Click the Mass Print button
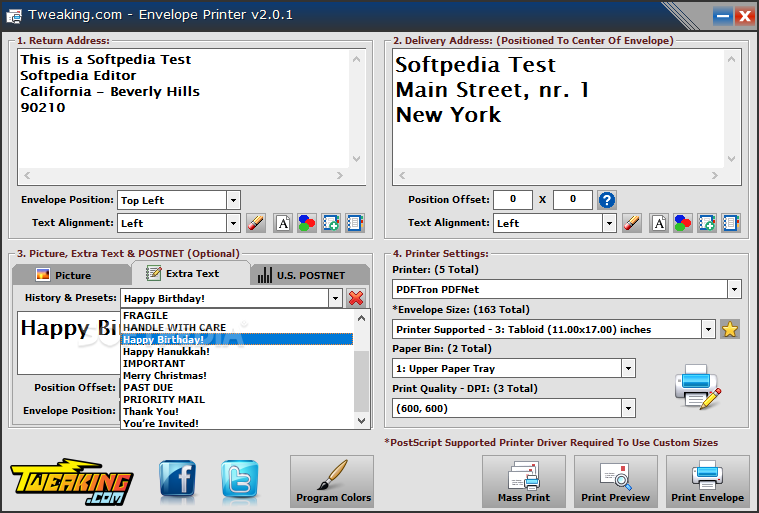759x513 pixels. 524,482
